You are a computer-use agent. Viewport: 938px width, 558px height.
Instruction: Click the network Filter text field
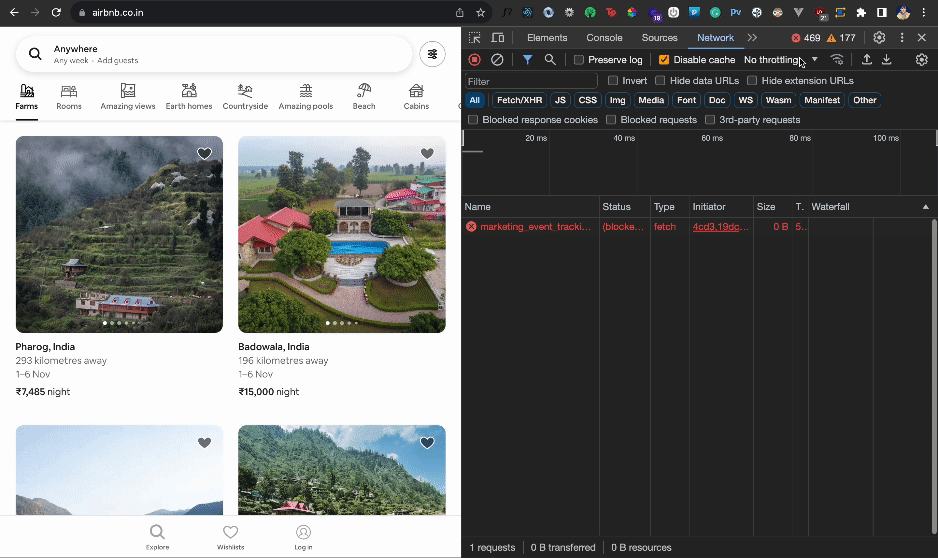530,81
